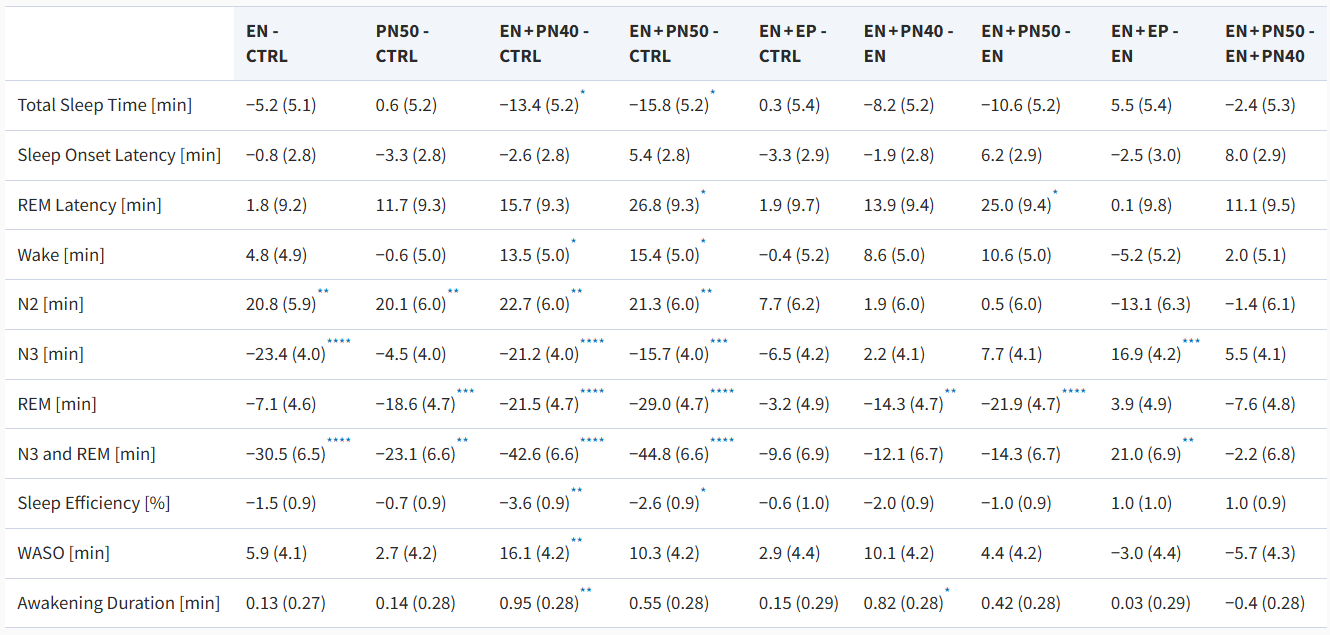Image resolution: width=1330 pixels, height=635 pixels.
Task: Click the 26.8 (9.3) REM Latency cell
Action: 664,205
